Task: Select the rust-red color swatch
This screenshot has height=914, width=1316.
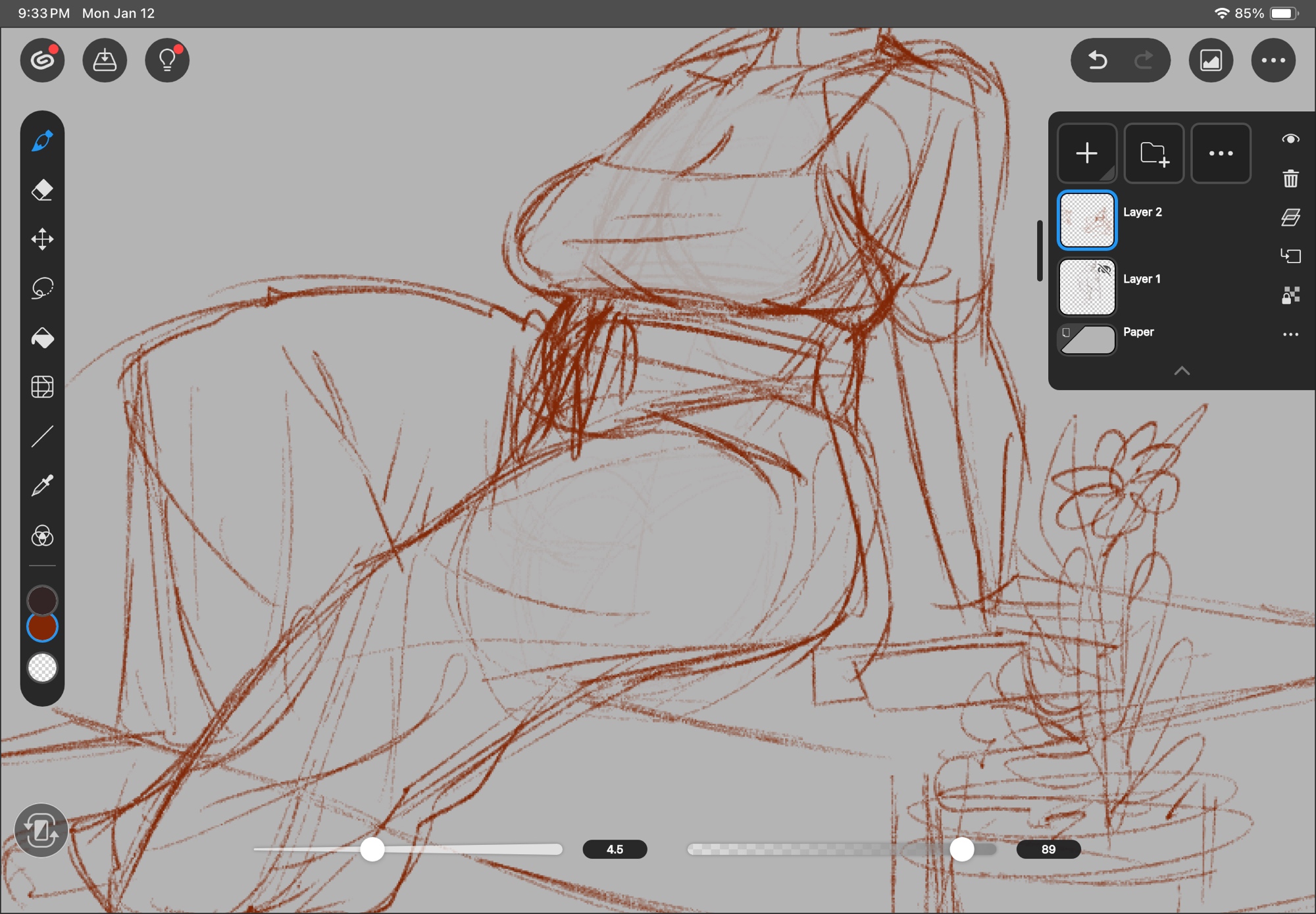Action: 42,627
